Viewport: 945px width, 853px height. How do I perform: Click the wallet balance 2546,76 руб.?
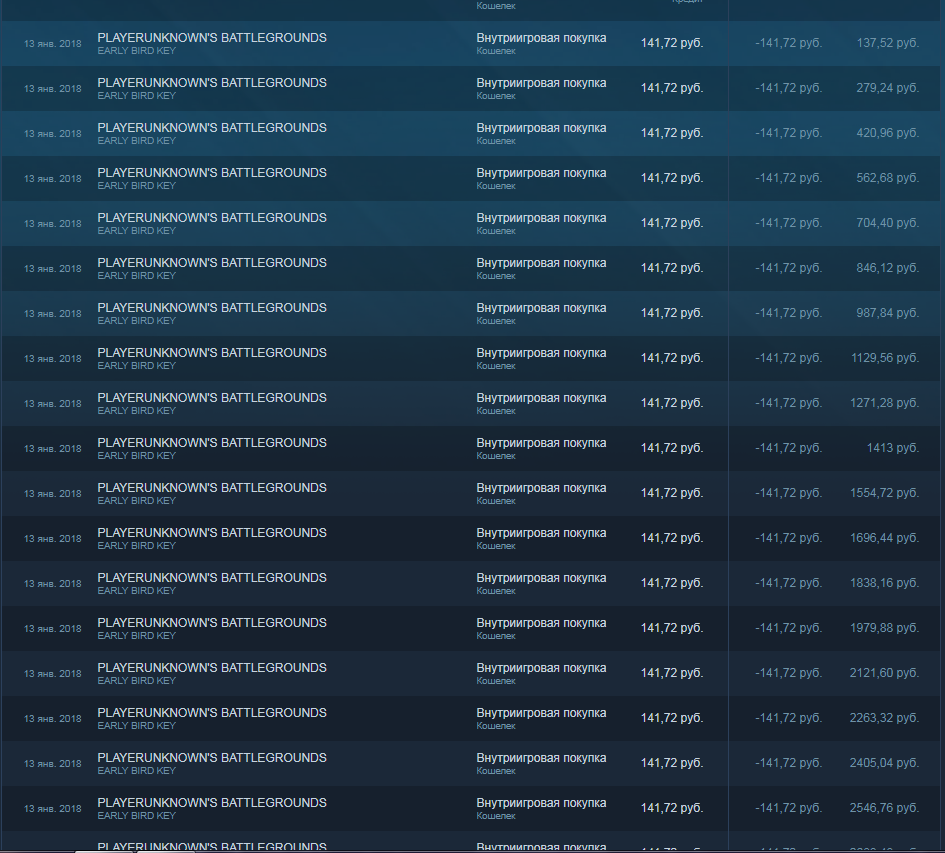pyautogui.click(x=885, y=808)
